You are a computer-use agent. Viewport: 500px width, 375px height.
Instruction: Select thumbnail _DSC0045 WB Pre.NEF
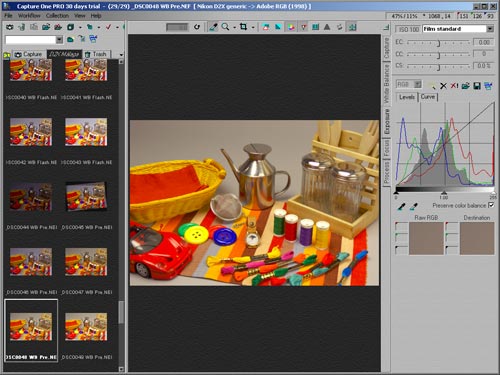point(86,197)
